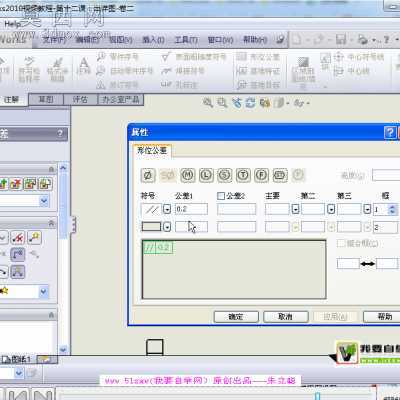Collapse the leader section in left panel
This screenshot has height=400, width=400.
click(x=52, y=223)
